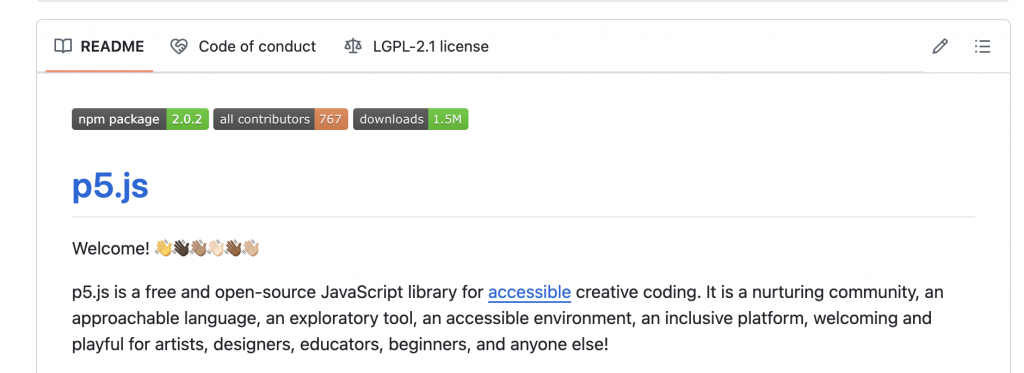This screenshot has width=1024, height=373.
Task: Click the Code of conduct heart icon
Action: [179, 46]
